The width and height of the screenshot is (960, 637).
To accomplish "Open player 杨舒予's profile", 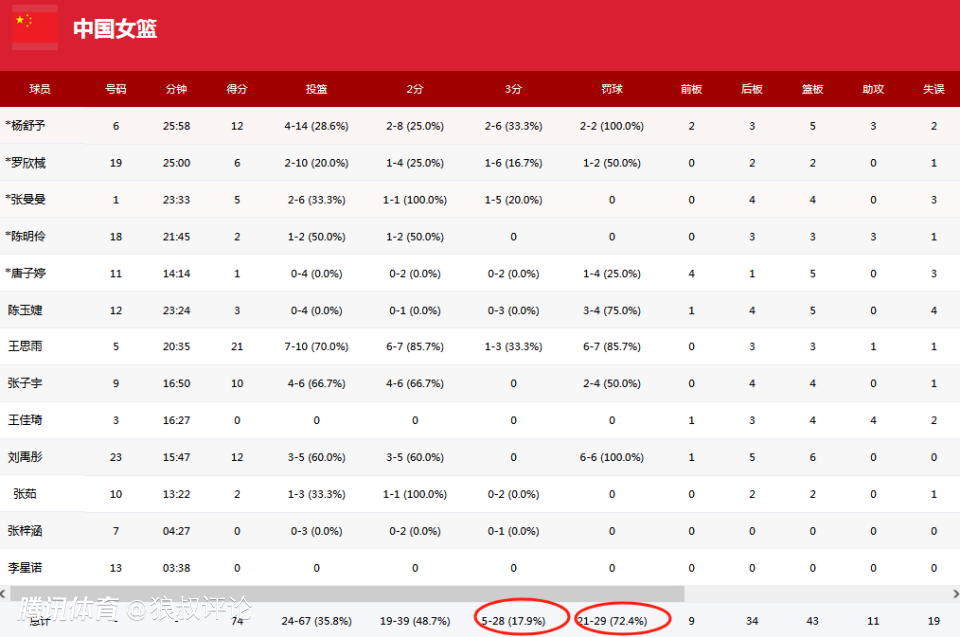I will point(27,126).
